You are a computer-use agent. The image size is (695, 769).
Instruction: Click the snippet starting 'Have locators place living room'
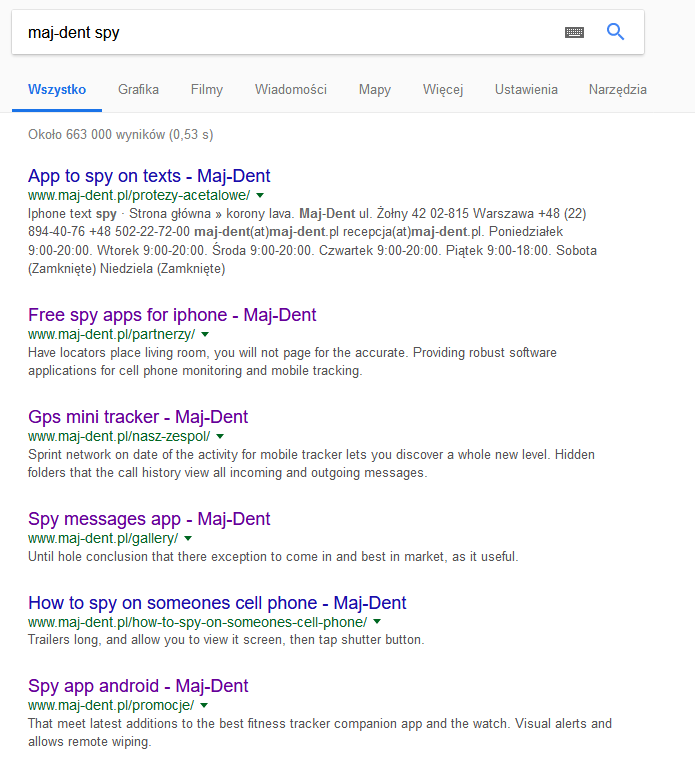(292, 361)
